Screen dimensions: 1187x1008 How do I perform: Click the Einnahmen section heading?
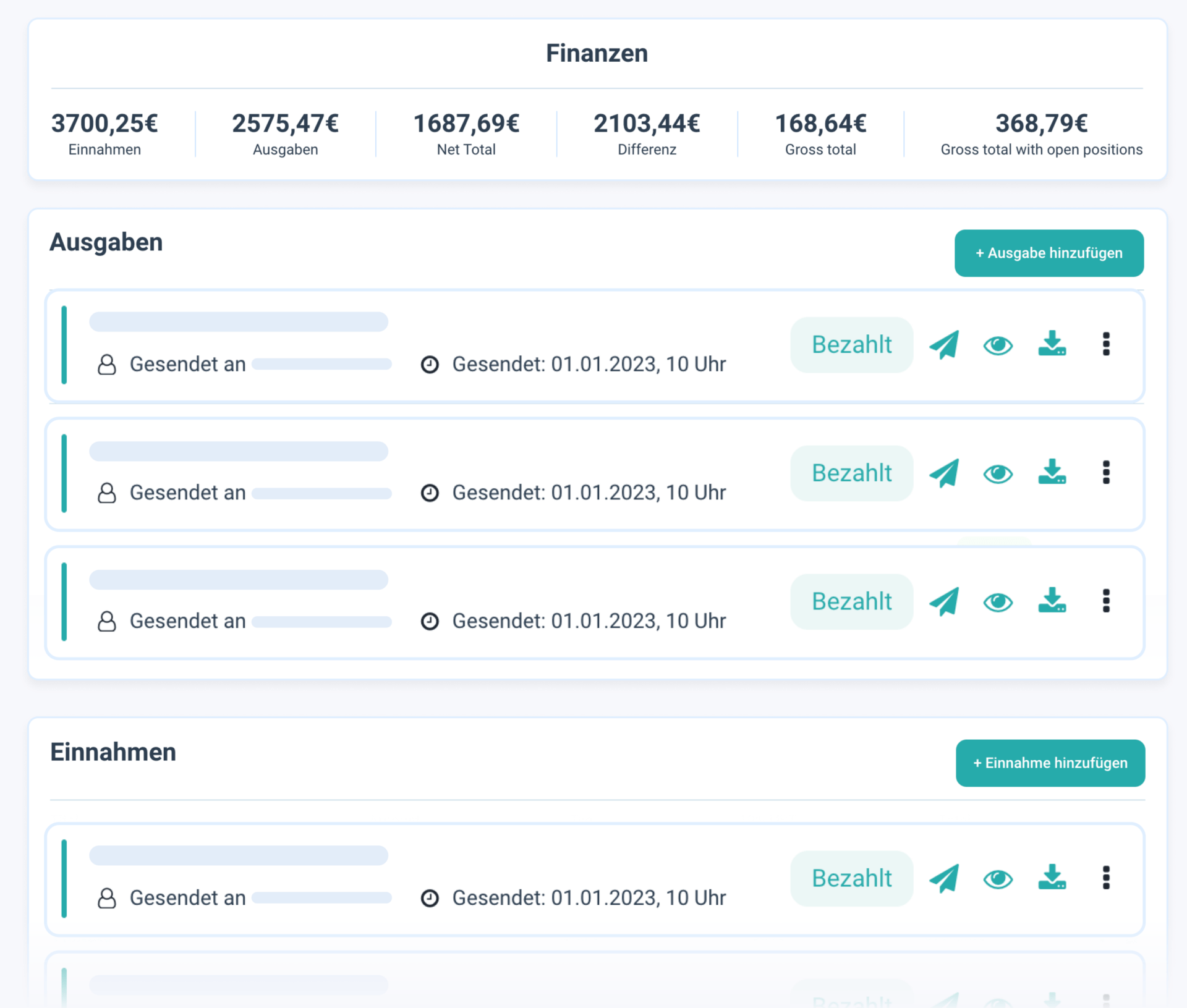113,752
